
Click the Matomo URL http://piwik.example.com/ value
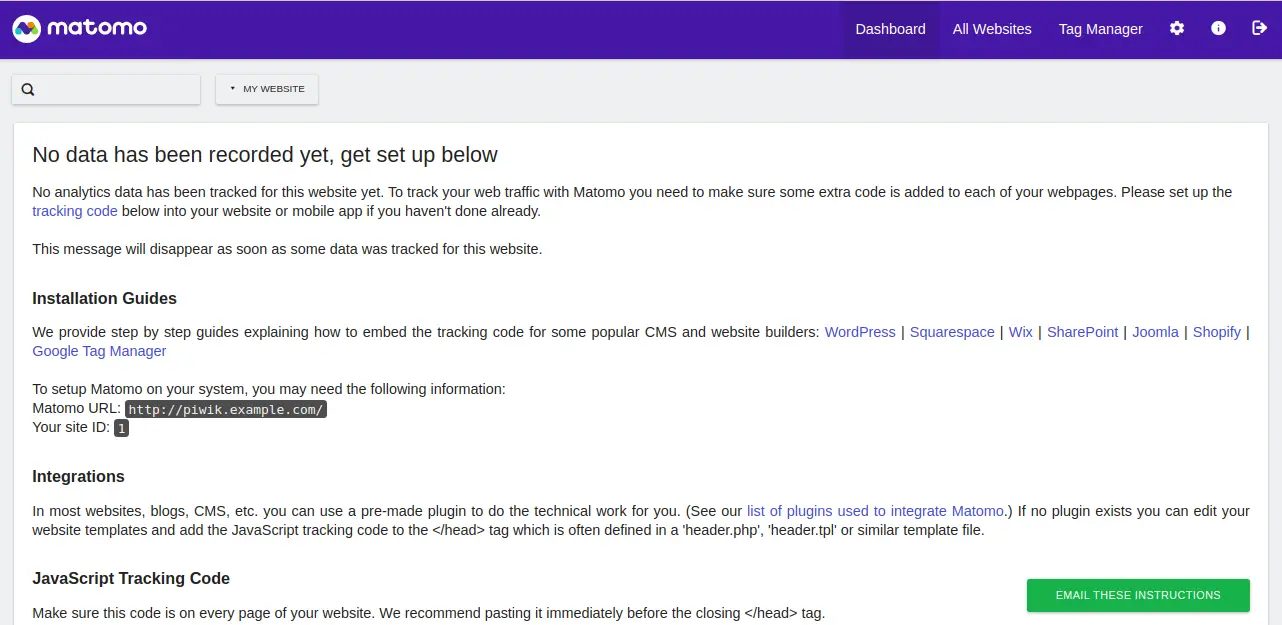point(227,409)
